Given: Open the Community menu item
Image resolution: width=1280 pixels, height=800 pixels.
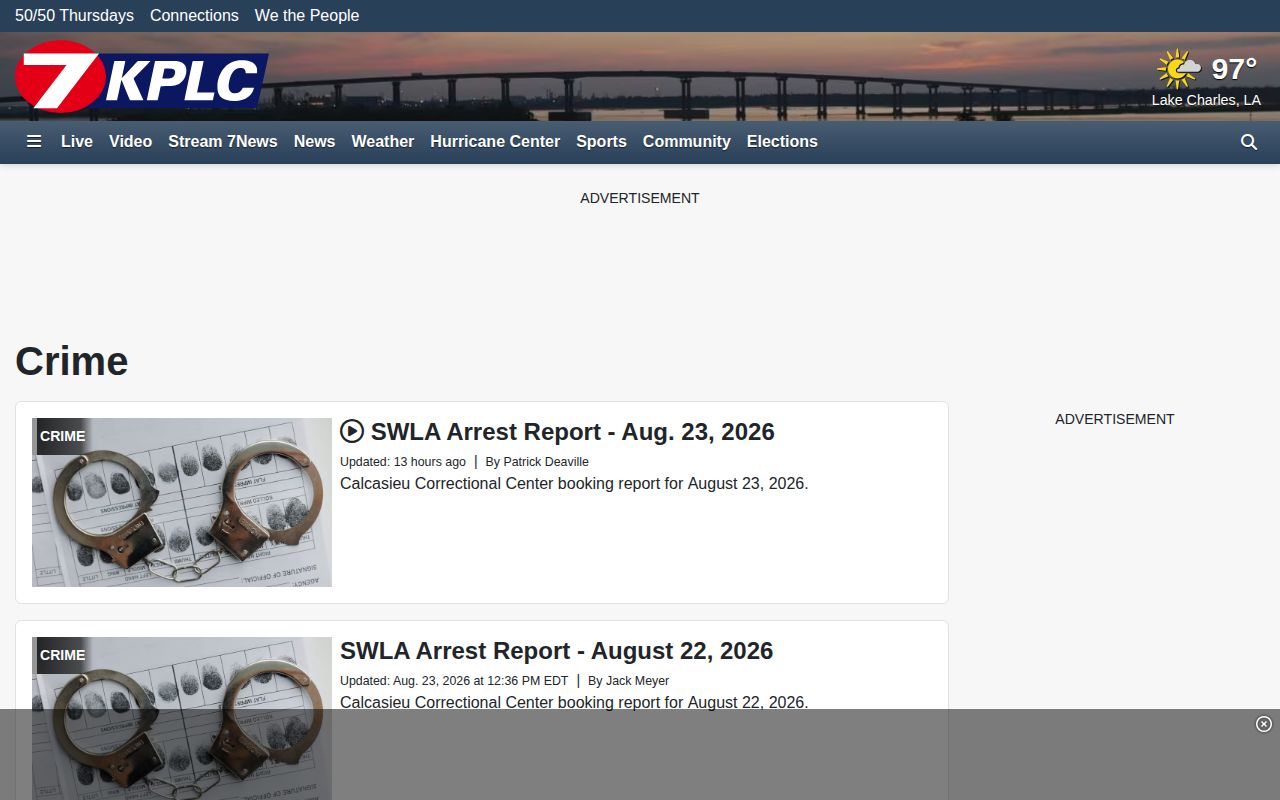Looking at the screenshot, I should point(686,142).
